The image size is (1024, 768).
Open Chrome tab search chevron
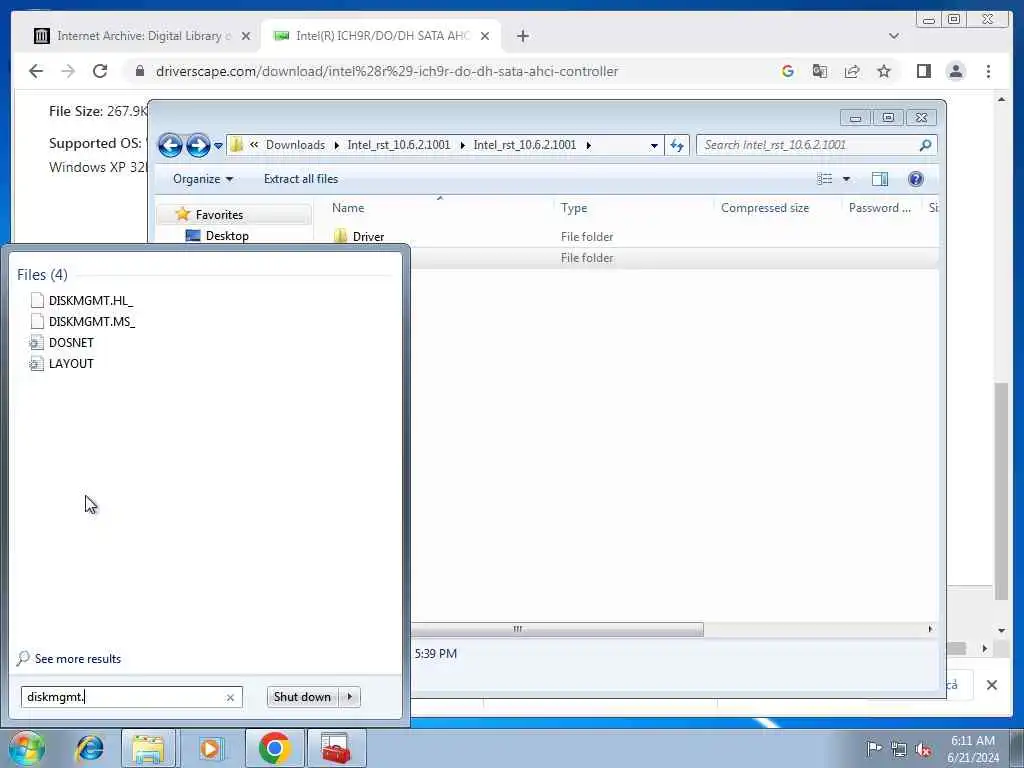(x=894, y=36)
